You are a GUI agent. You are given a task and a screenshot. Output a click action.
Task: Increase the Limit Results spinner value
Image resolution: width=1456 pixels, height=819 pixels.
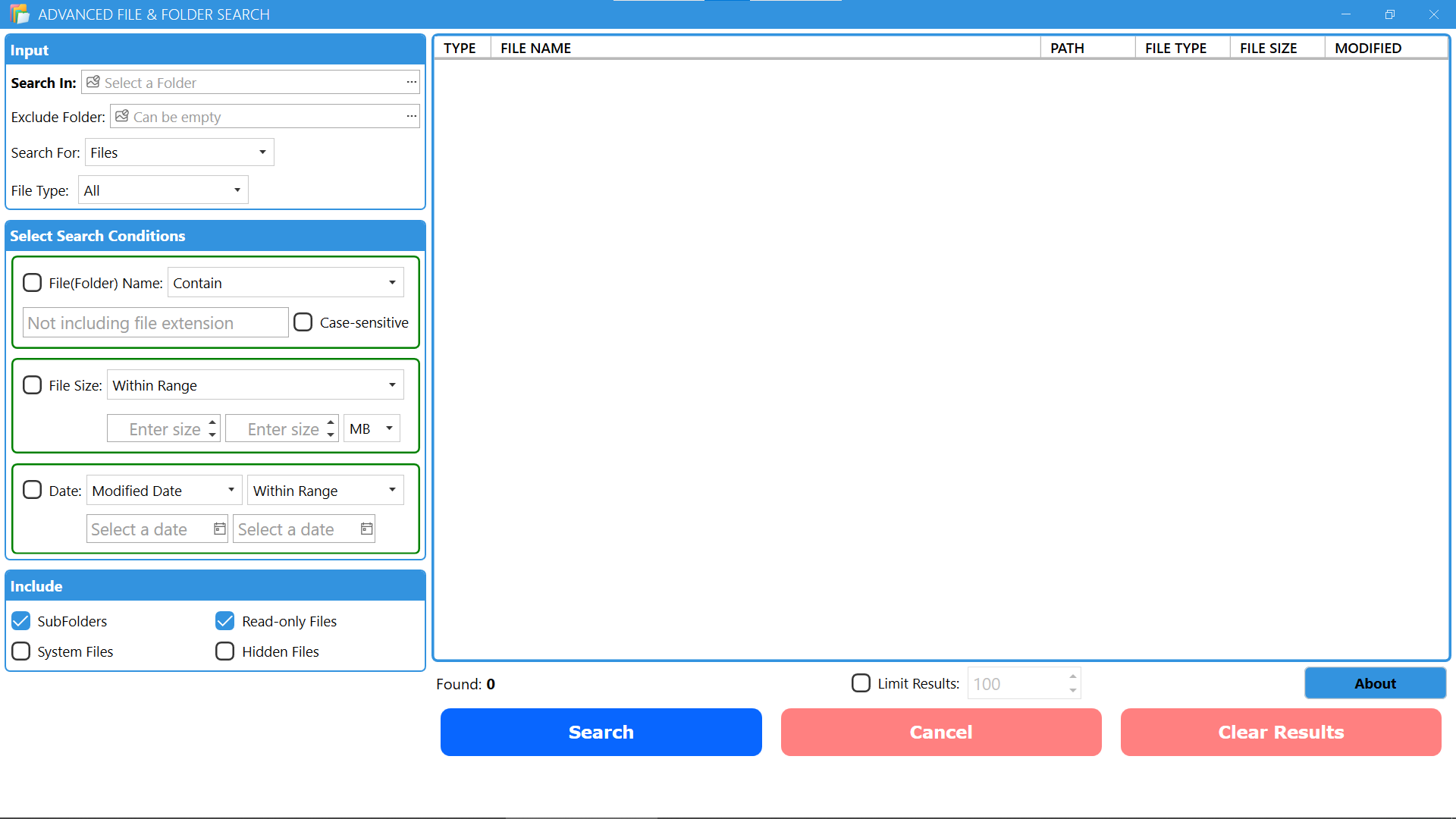click(x=1072, y=676)
